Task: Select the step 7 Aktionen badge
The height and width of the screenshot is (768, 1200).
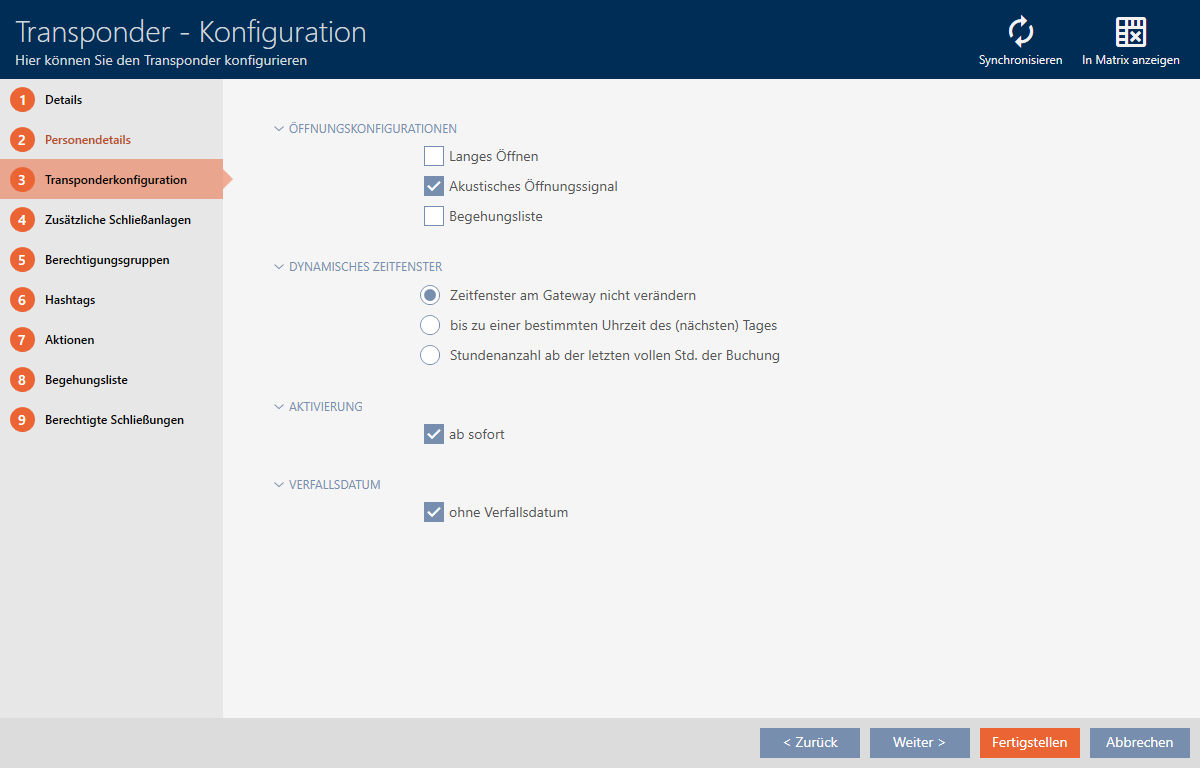Action: 22,340
